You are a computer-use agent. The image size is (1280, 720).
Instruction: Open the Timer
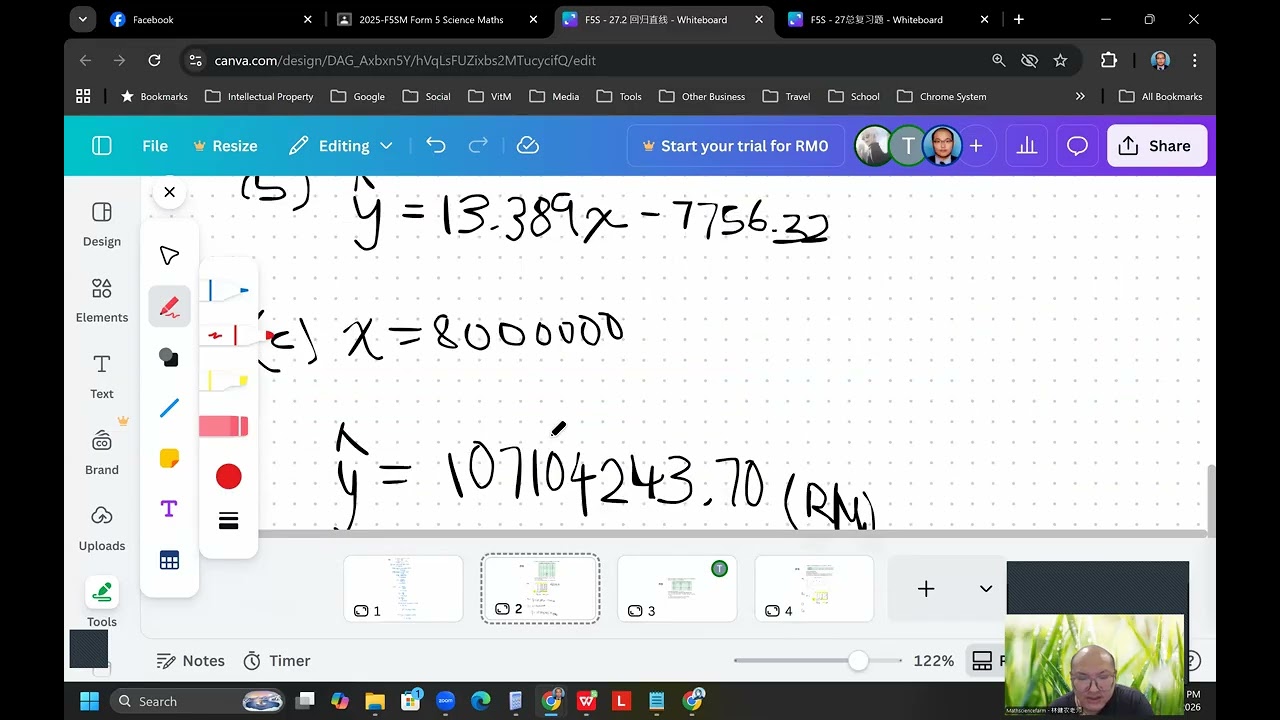coord(277,661)
